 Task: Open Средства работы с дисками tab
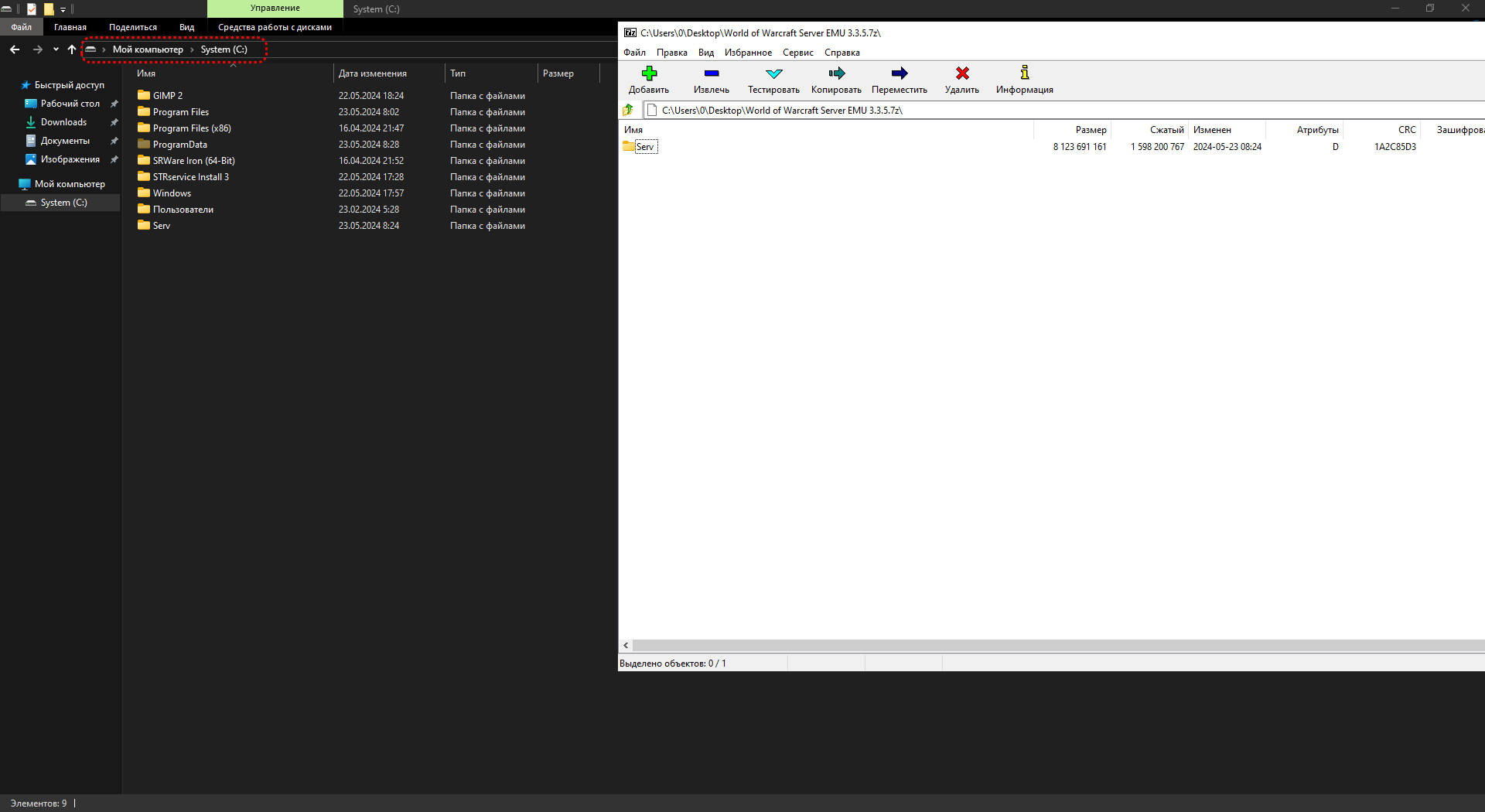275,27
